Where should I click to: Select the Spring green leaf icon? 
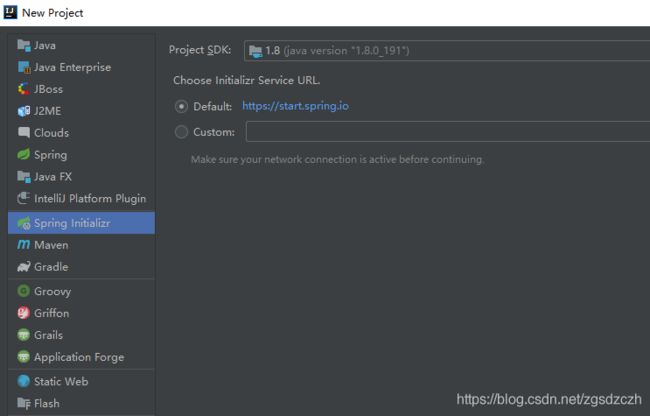(24, 155)
